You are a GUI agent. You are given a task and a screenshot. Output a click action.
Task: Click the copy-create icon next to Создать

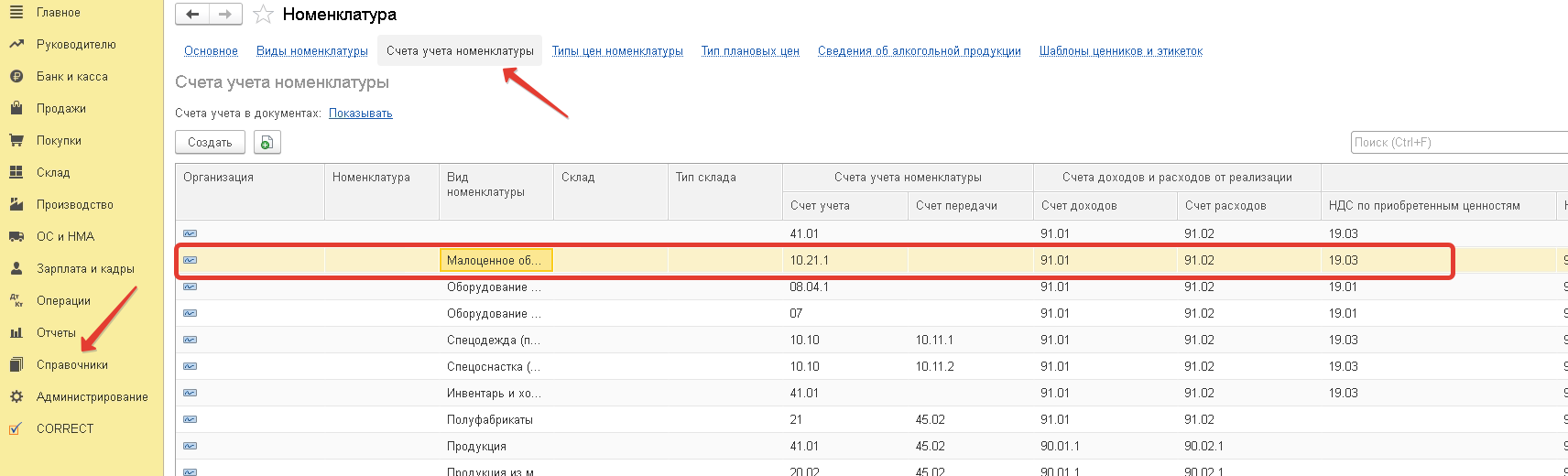(x=267, y=142)
